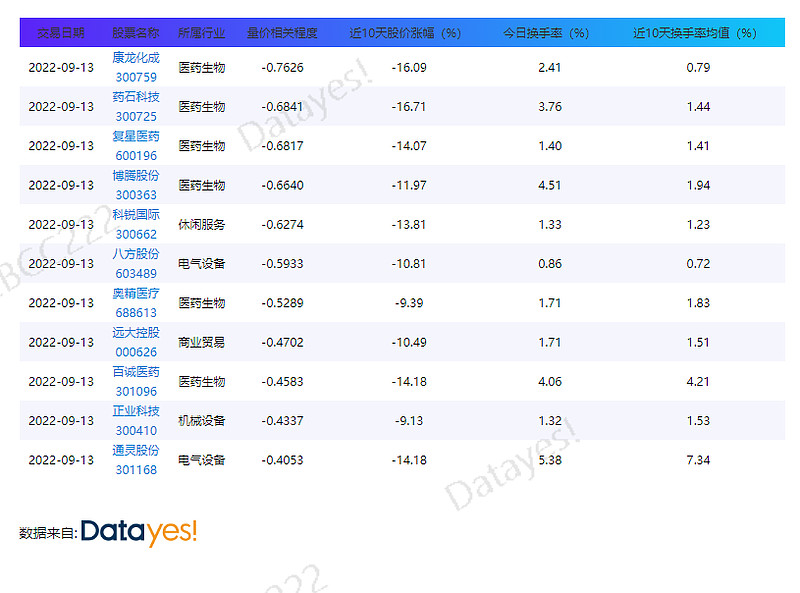Click the 今日换手率 (%) header

pyautogui.click(x=546, y=33)
